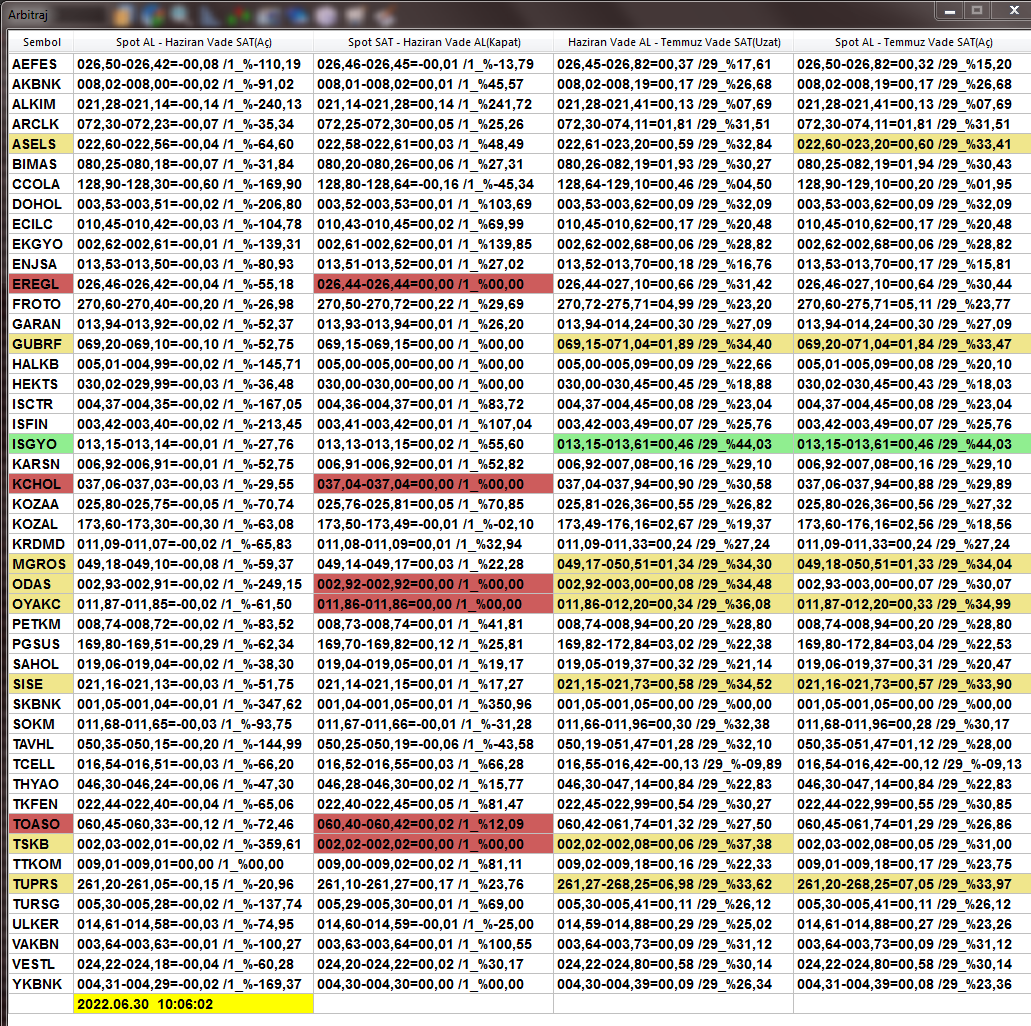1031x1026 pixels.
Task: Click KOZAL cell '173,50-173,49=-00,01 /1_%-02,10'
Action: coord(433,524)
